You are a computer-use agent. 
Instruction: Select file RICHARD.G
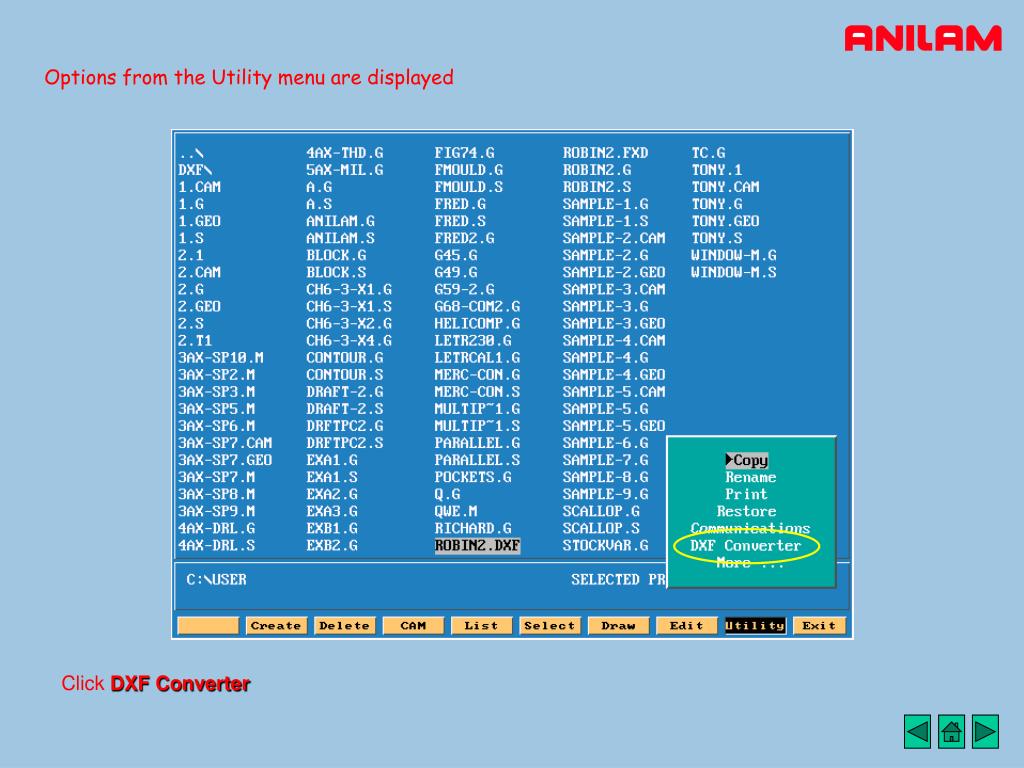point(473,528)
